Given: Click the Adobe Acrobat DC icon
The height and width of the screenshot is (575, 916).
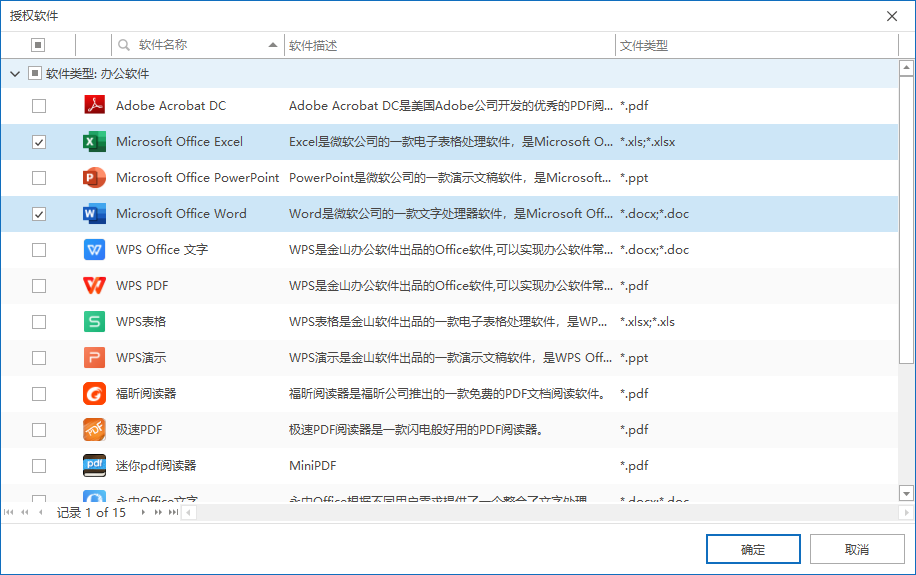Looking at the screenshot, I should [x=94, y=106].
